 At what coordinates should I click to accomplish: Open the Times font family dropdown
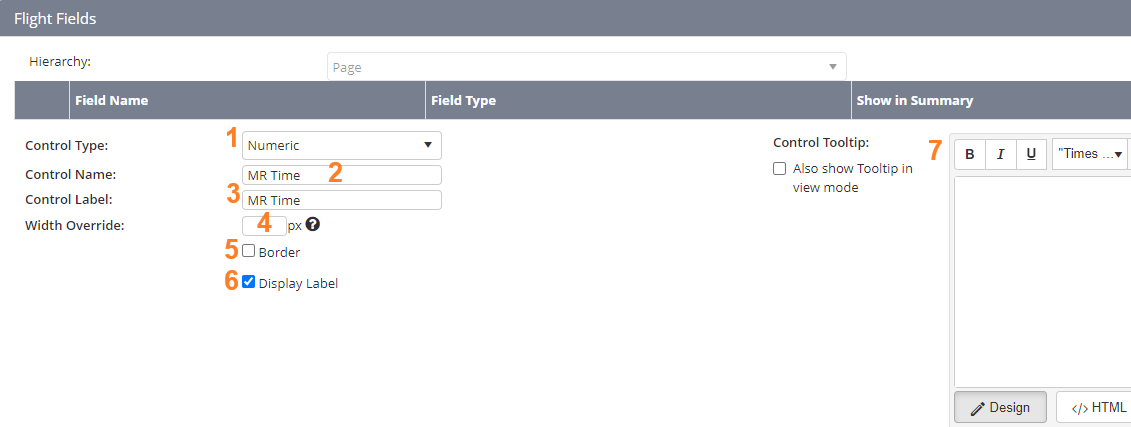(x=1089, y=155)
